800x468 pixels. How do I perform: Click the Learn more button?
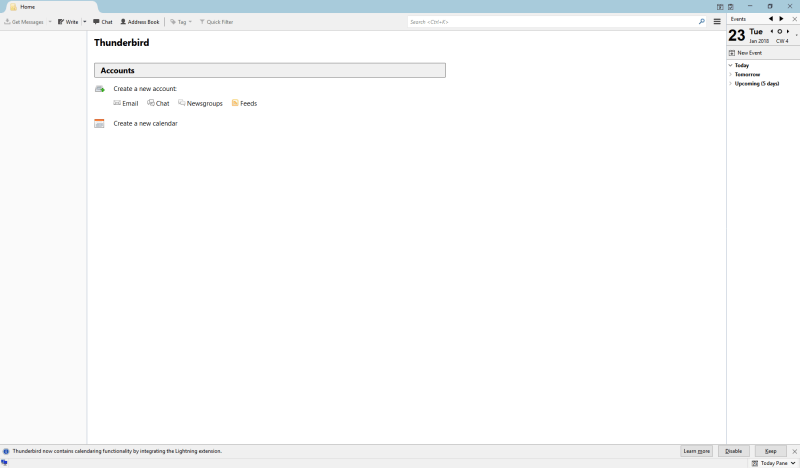pyautogui.click(x=696, y=451)
